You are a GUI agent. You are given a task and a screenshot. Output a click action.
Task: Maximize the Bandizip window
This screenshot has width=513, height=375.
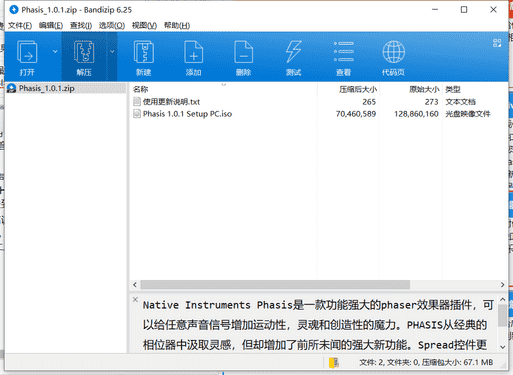pos(464,10)
